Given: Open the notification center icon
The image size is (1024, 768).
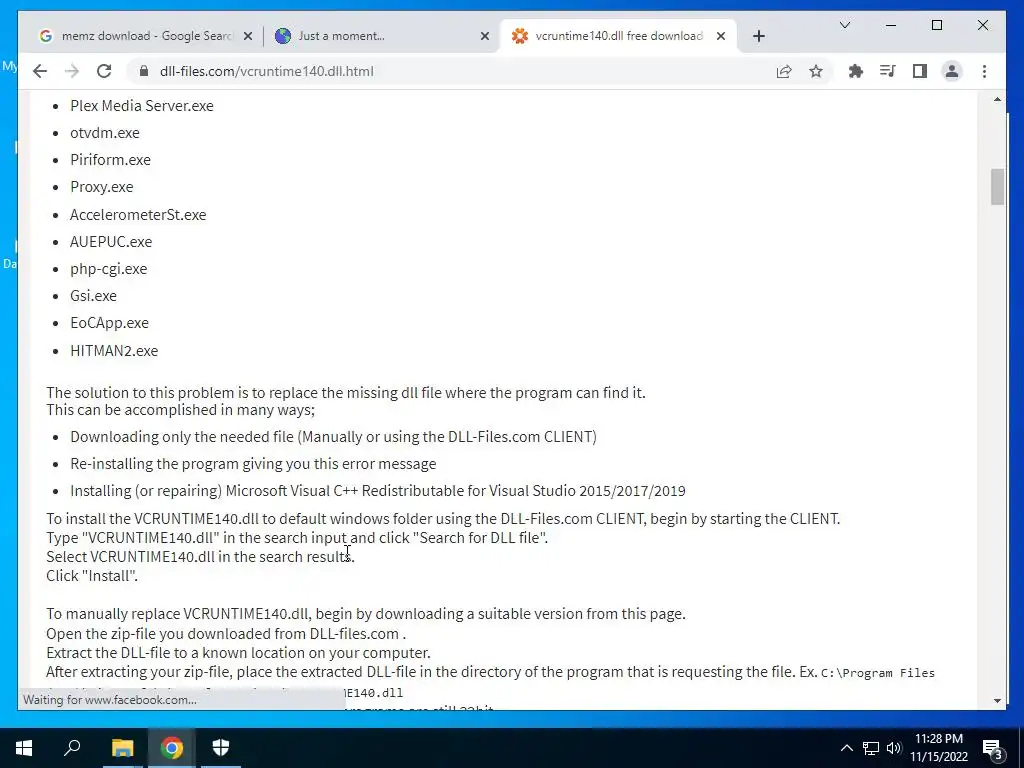Looking at the screenshot, I should [x=992, y=748].
